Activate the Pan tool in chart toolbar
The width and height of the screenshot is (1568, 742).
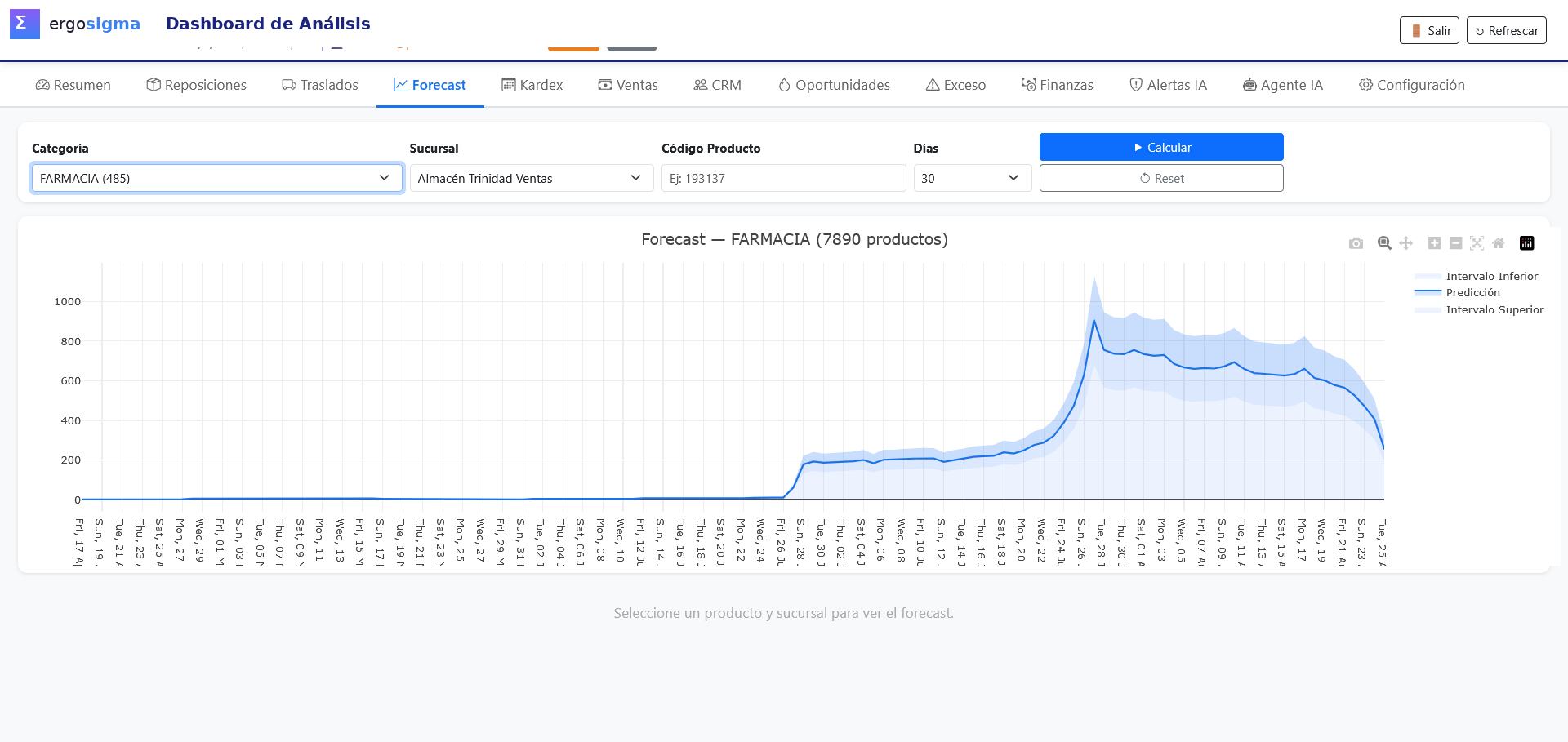[1406, 243]
